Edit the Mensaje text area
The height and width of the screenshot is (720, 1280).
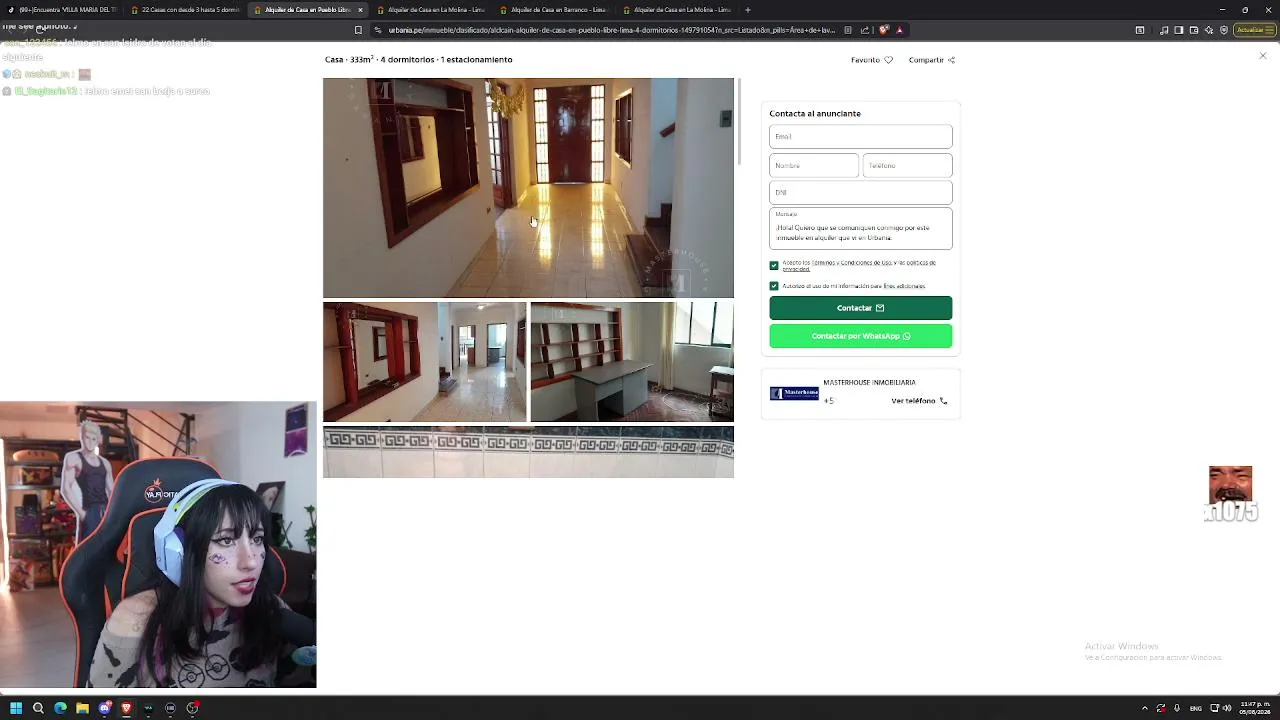[x=860, y=229]
